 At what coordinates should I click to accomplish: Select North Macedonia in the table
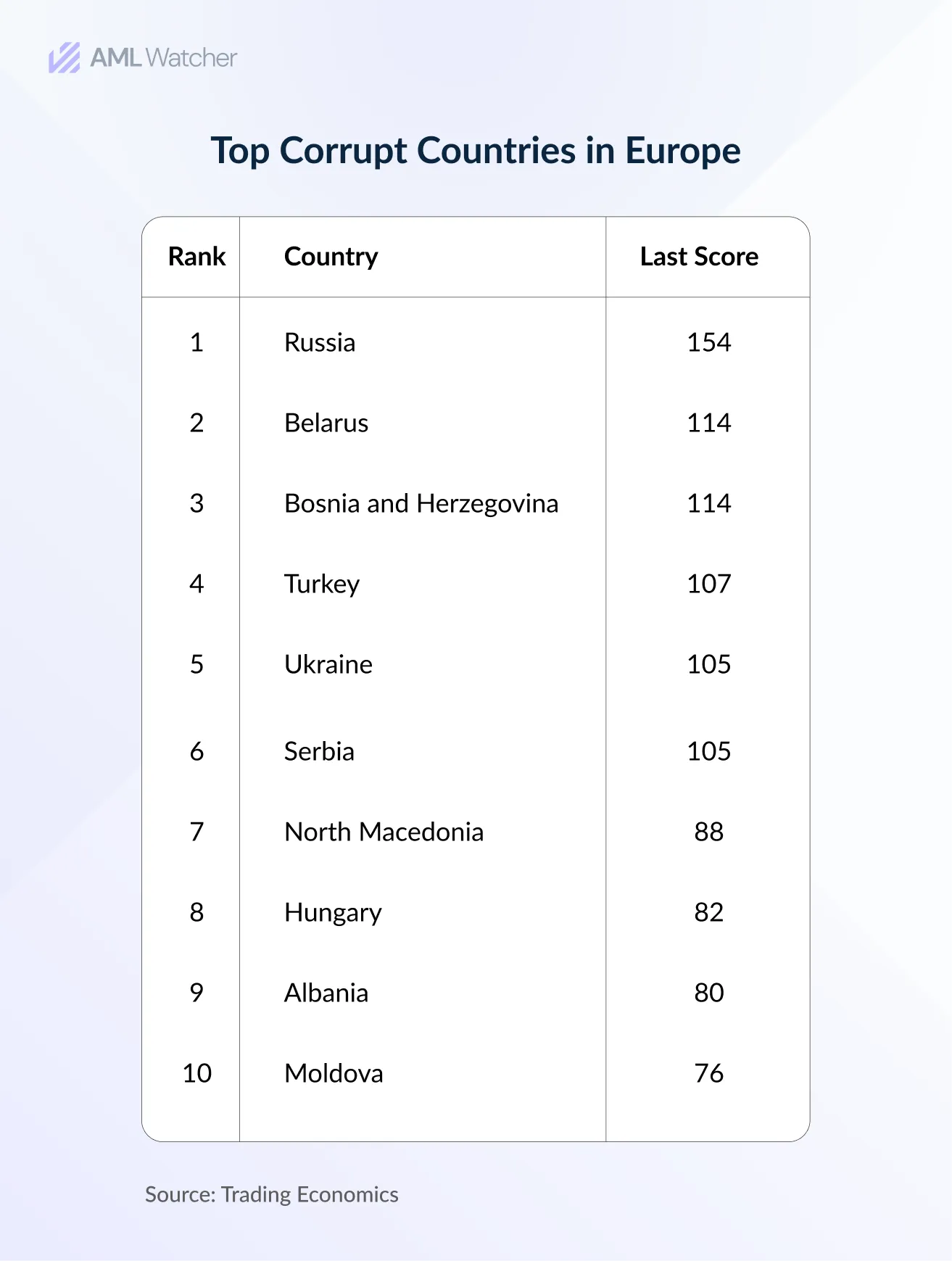(x=384, y=832)
